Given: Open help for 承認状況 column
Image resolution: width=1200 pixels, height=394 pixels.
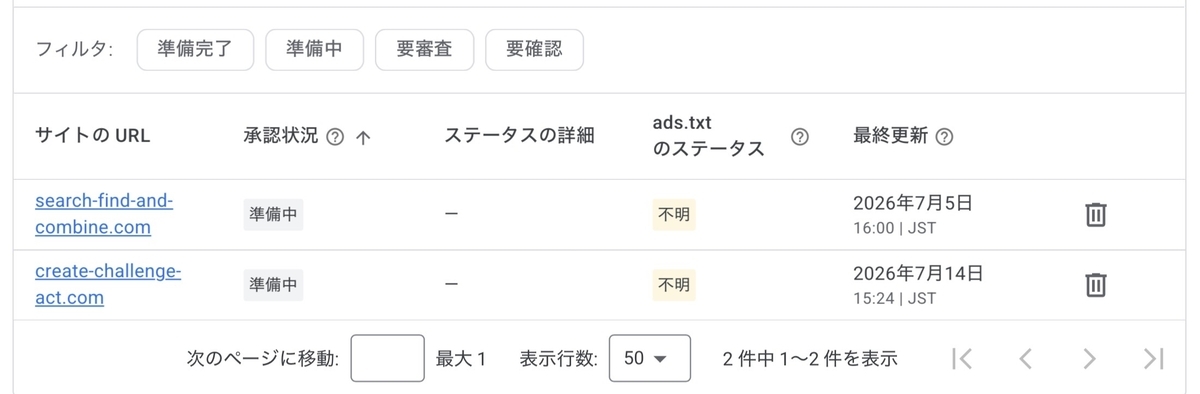Looking at the screenshot, I should (x=335, y=137).
